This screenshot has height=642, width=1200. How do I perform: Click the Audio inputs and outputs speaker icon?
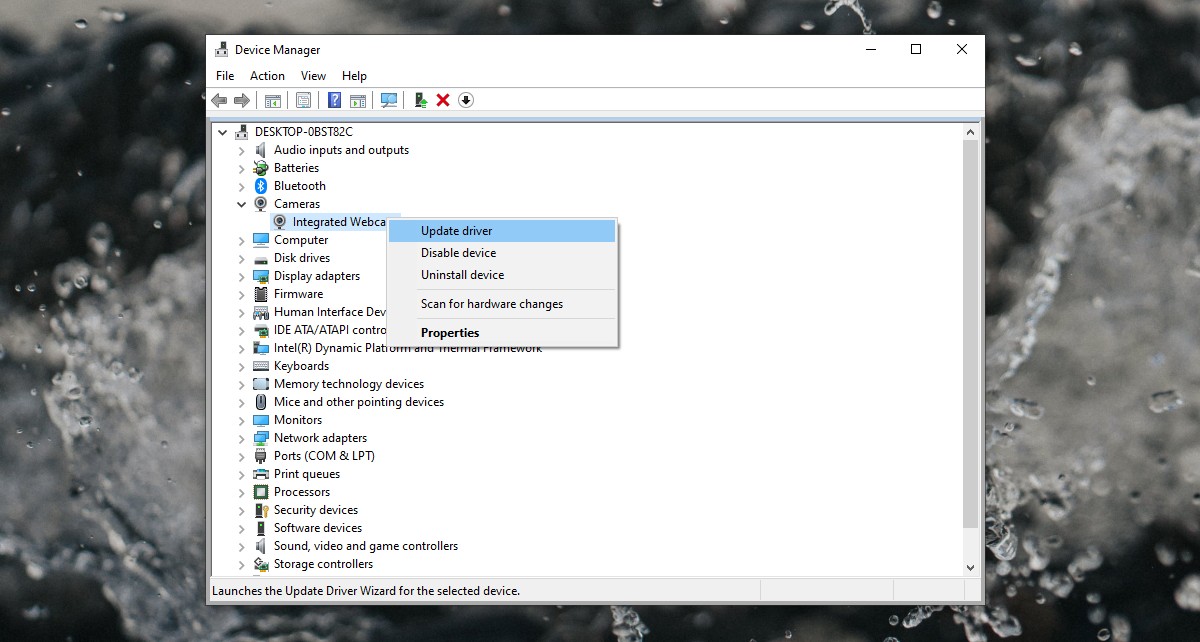tap(261, 150)
